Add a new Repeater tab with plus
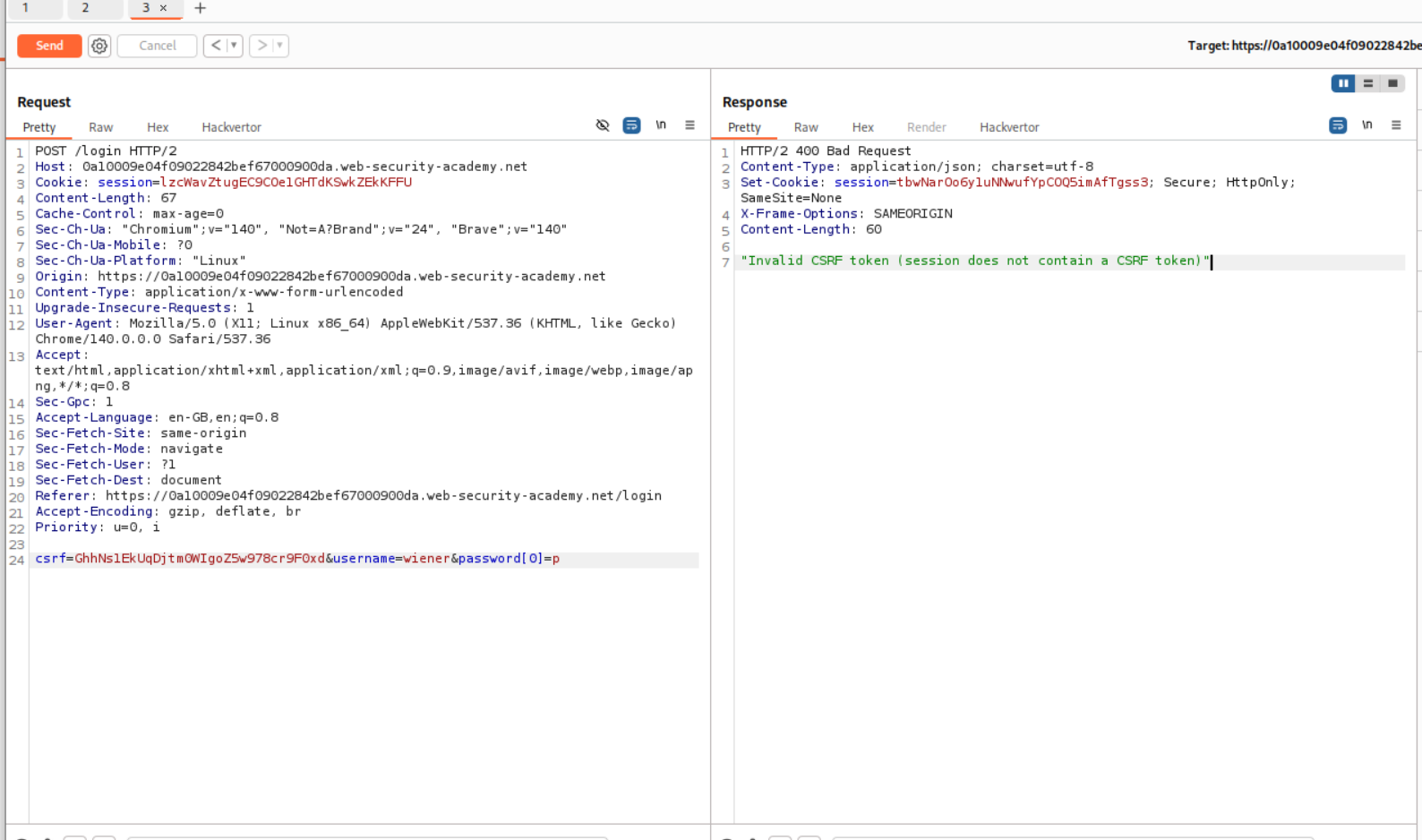 (x=200, y=8)
